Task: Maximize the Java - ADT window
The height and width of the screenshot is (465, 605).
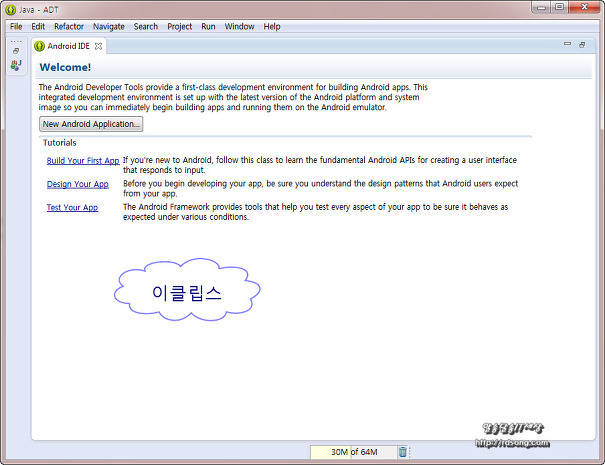Action: coord(559,7)
